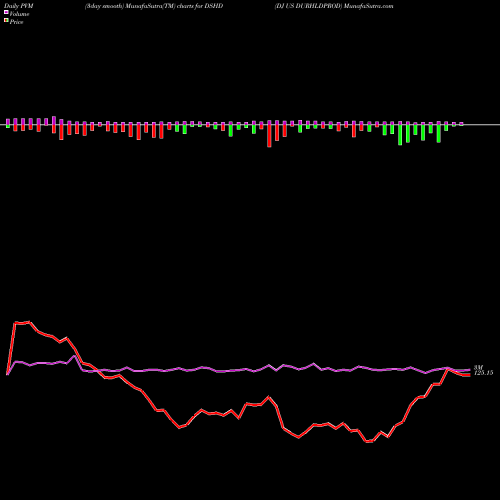
Task: Click '(3day smooth) MunafaSutra(TM) charts for DSHD' heading
Action: pos(154,6)
